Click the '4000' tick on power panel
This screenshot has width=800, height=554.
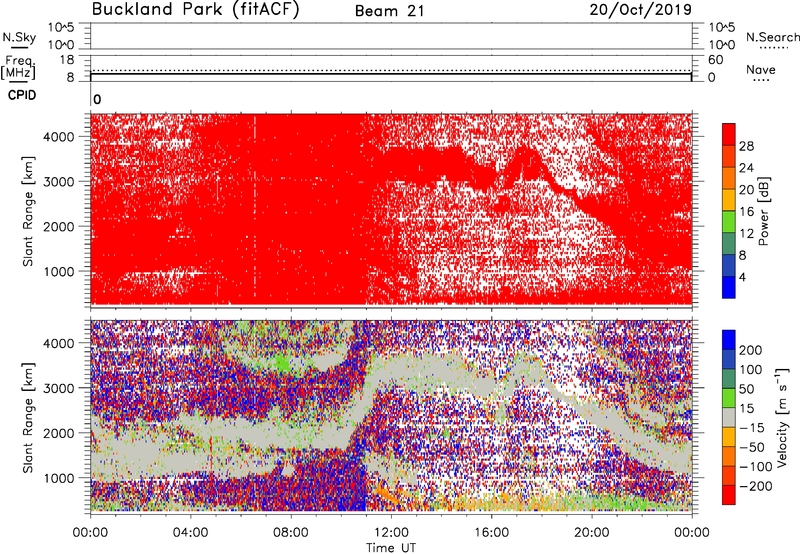coord(59,137)
